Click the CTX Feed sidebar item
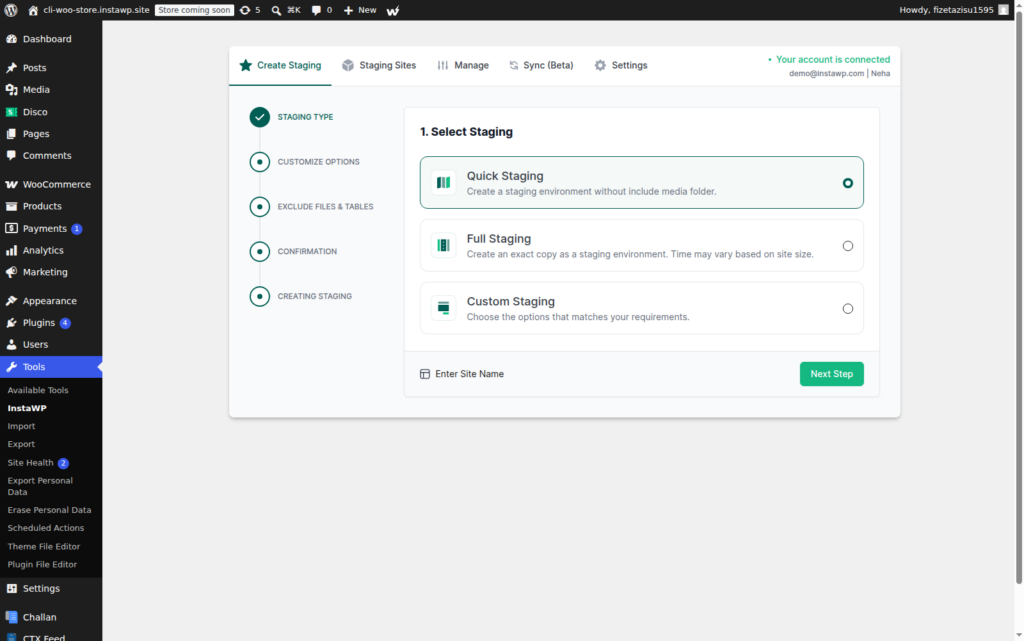The image size is (1024, 641). (51, 637)
